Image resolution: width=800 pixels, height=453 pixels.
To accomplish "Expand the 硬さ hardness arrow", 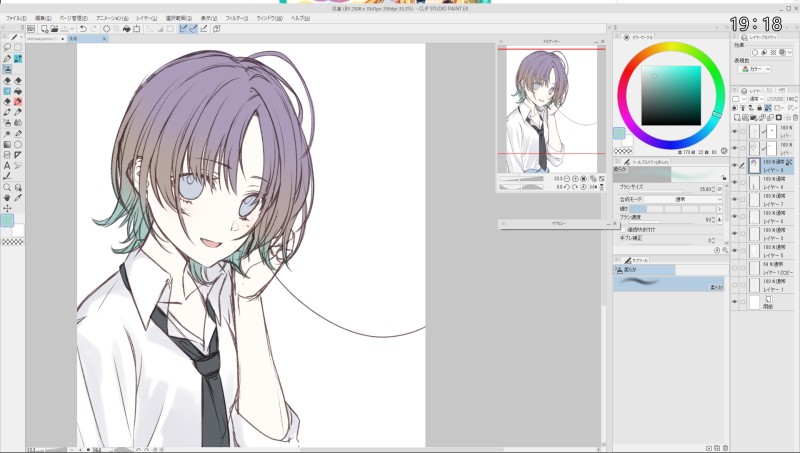I will point(719,209).
